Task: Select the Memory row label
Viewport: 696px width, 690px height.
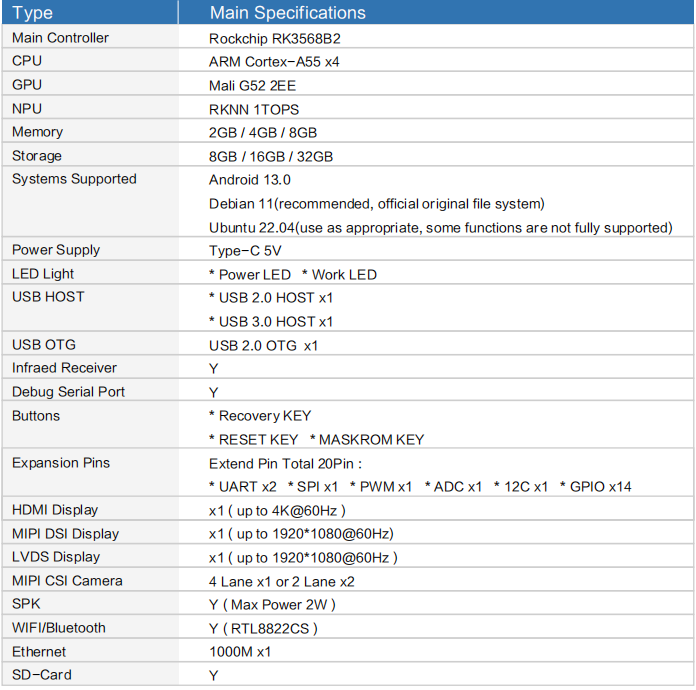Action: [37, 132]
